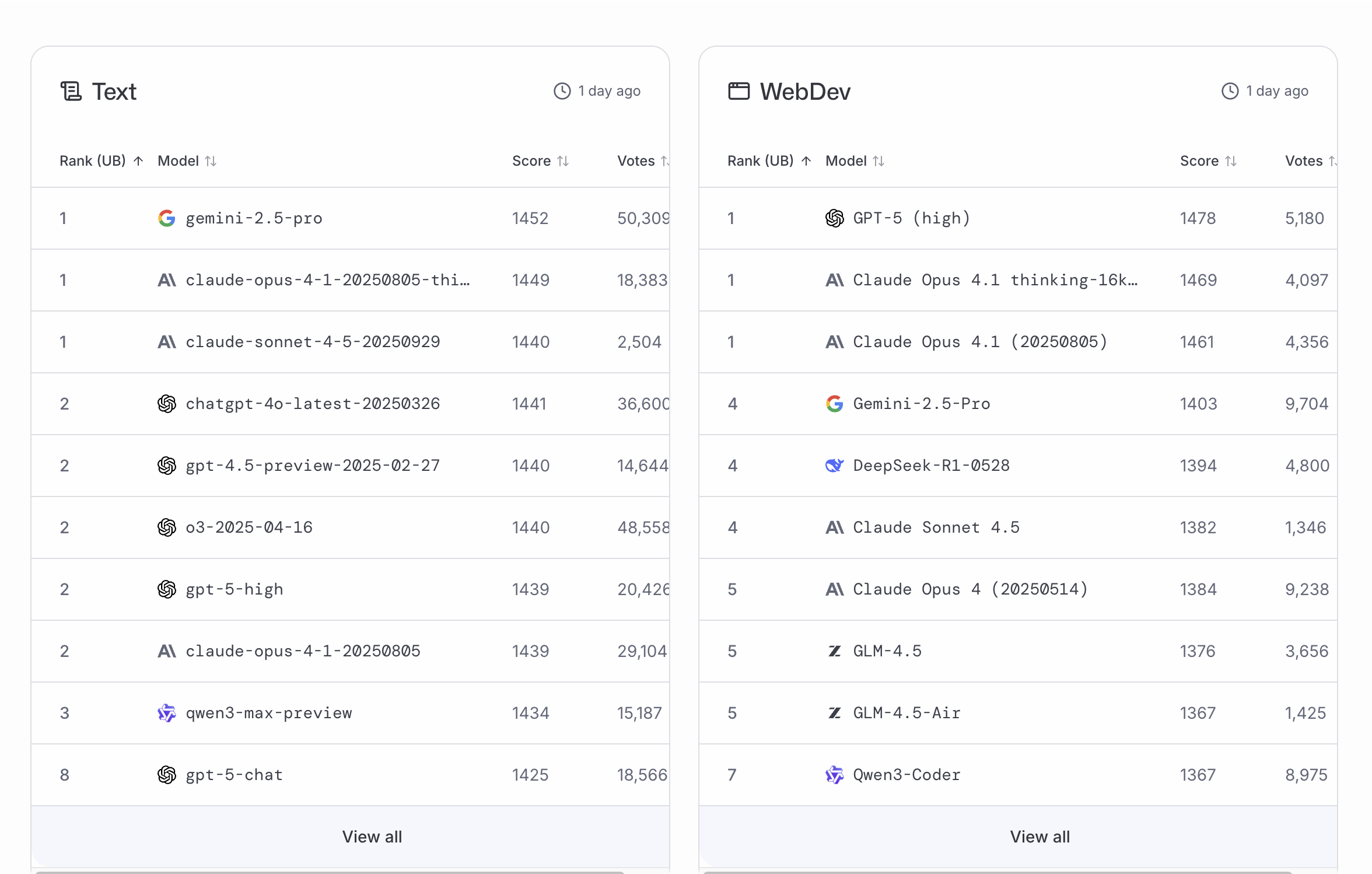The height and width of the screenshot is (874, 1372).
Task: Open View all under WebDev leaderboard
Action: [1039, 837]
